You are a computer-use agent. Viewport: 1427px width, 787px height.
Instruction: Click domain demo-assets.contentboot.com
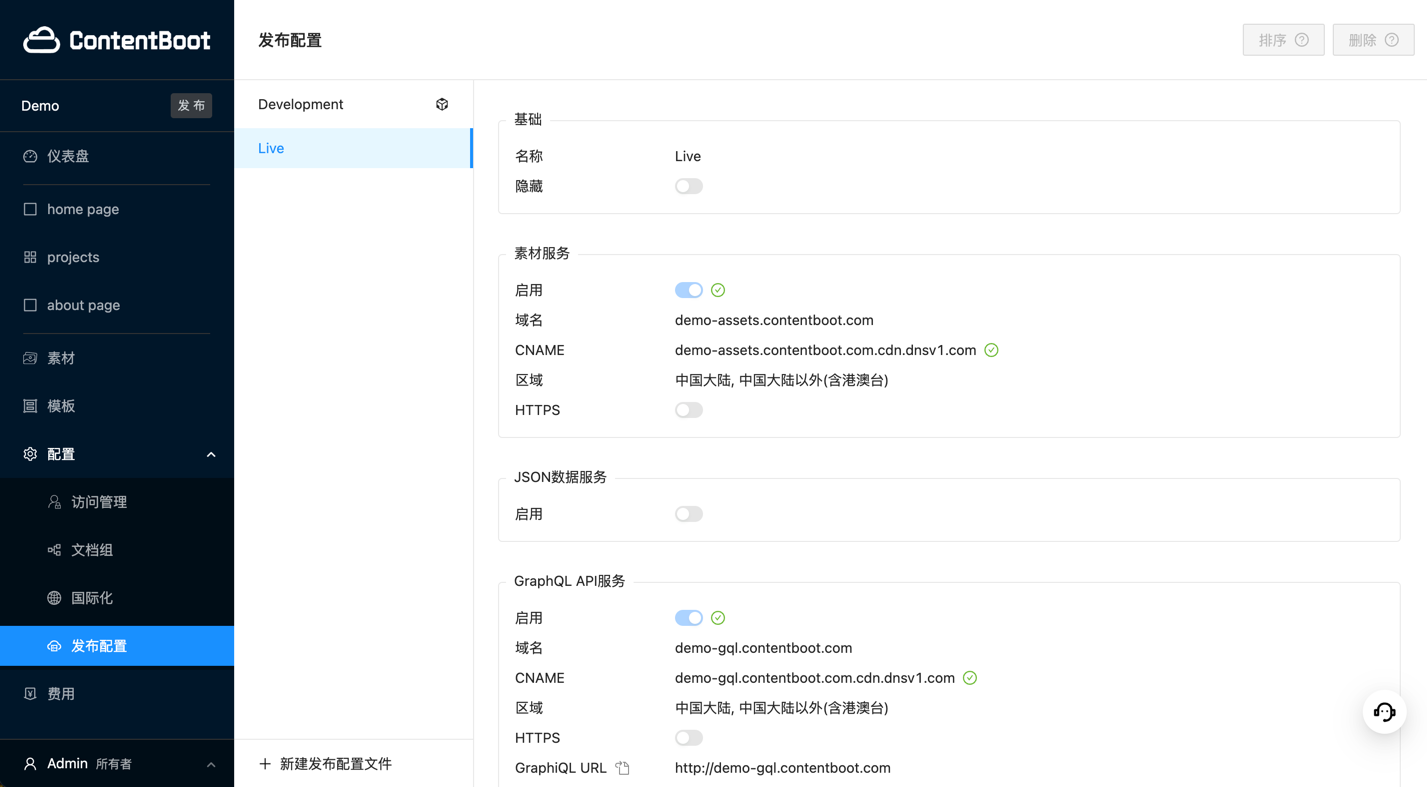coord(774,320)
